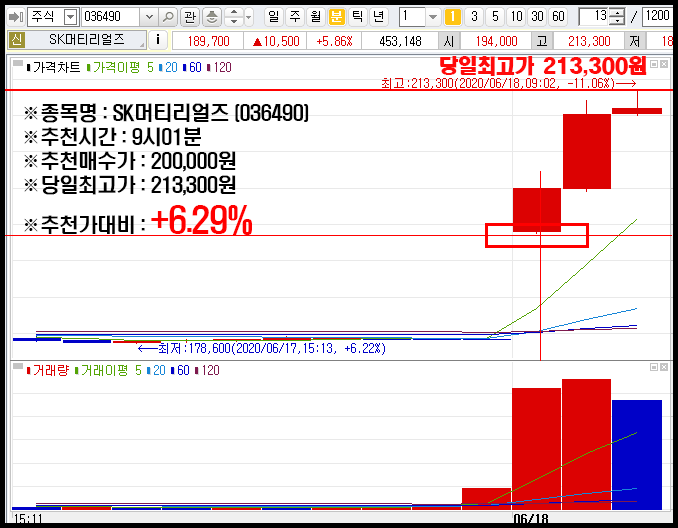Screen dimensions: 678x528
Task: Click the candle count spinner arrows
Action: pos(617,17)
